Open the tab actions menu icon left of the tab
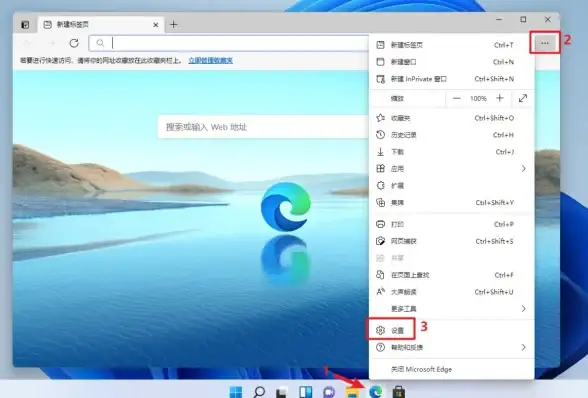The width and height of the screenshot is (588, 398). [25, 25]
